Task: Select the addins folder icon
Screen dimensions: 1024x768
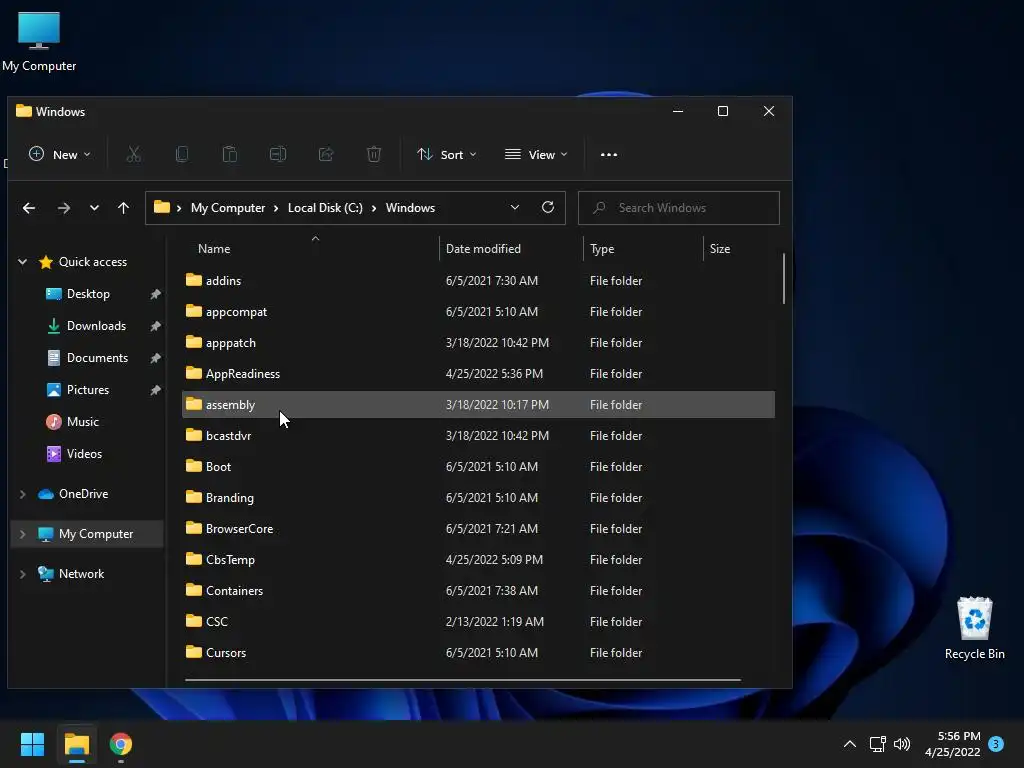Action: coord(193,280)
